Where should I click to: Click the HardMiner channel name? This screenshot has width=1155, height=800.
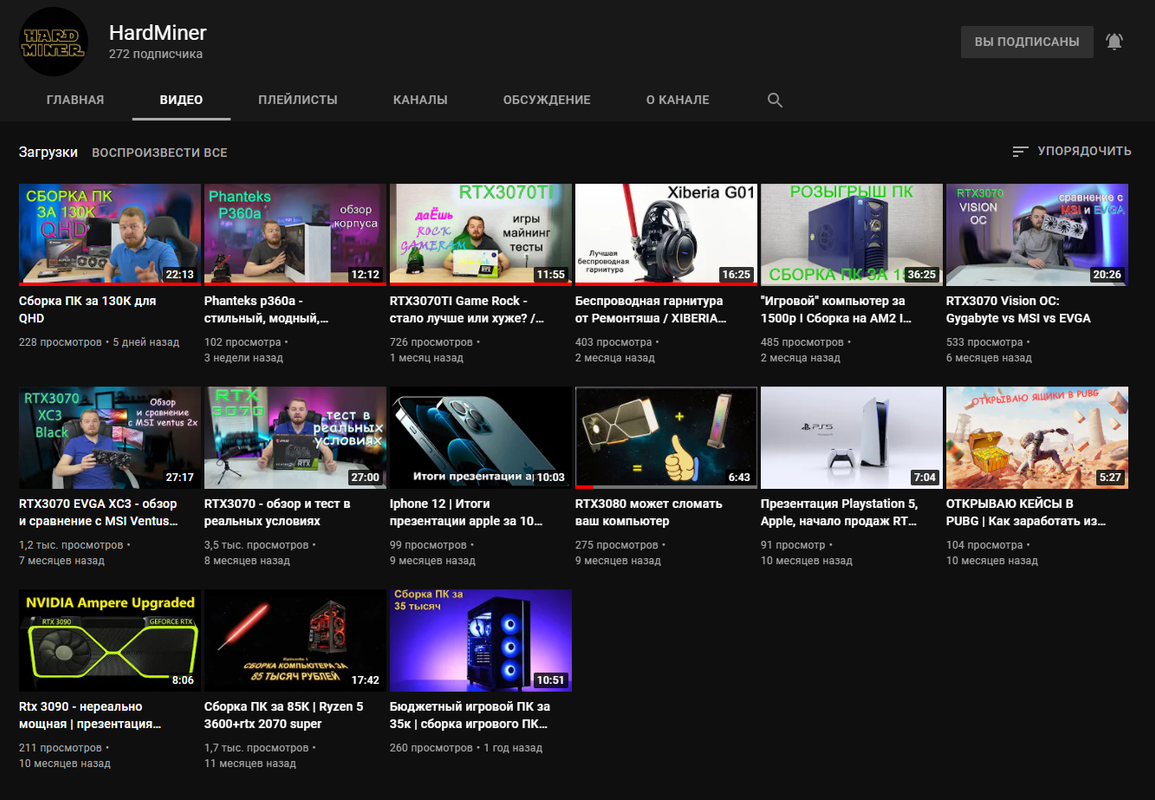tap(158, 33)
